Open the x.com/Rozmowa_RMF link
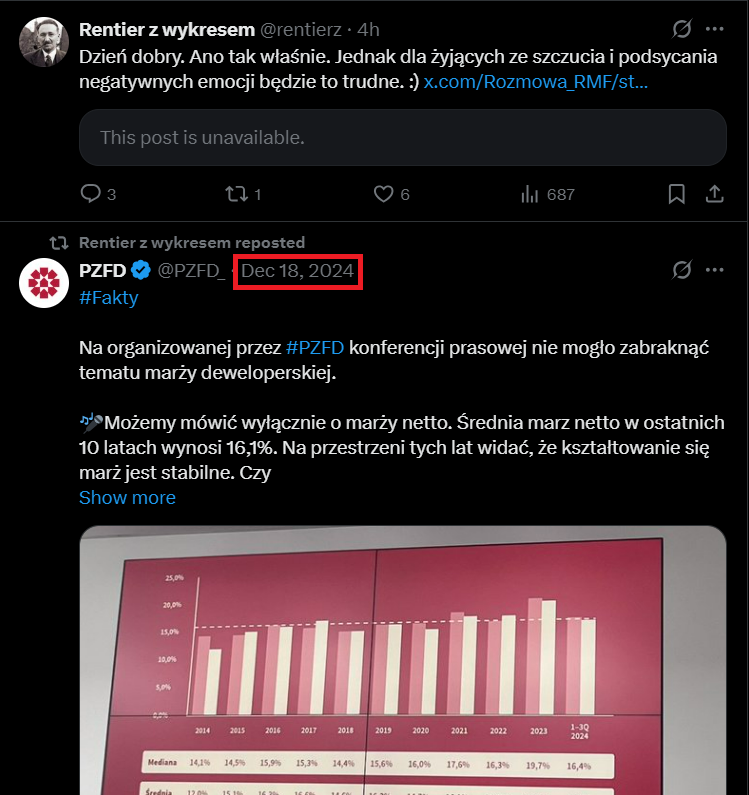Viewport: 749px width, 795px height. (x=535, y=82)
